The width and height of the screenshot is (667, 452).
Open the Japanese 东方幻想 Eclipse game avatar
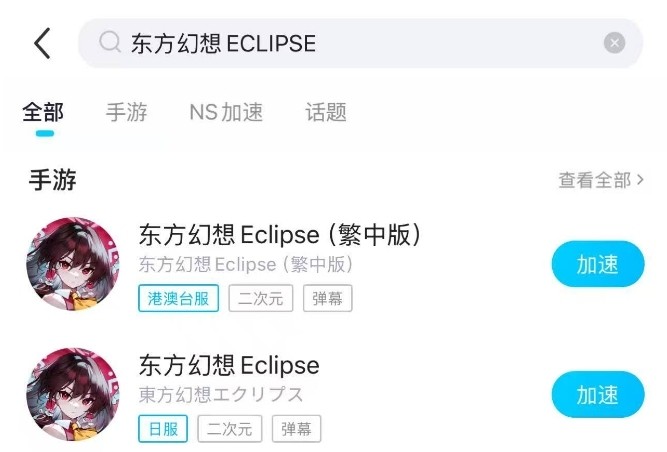point(73,394)
